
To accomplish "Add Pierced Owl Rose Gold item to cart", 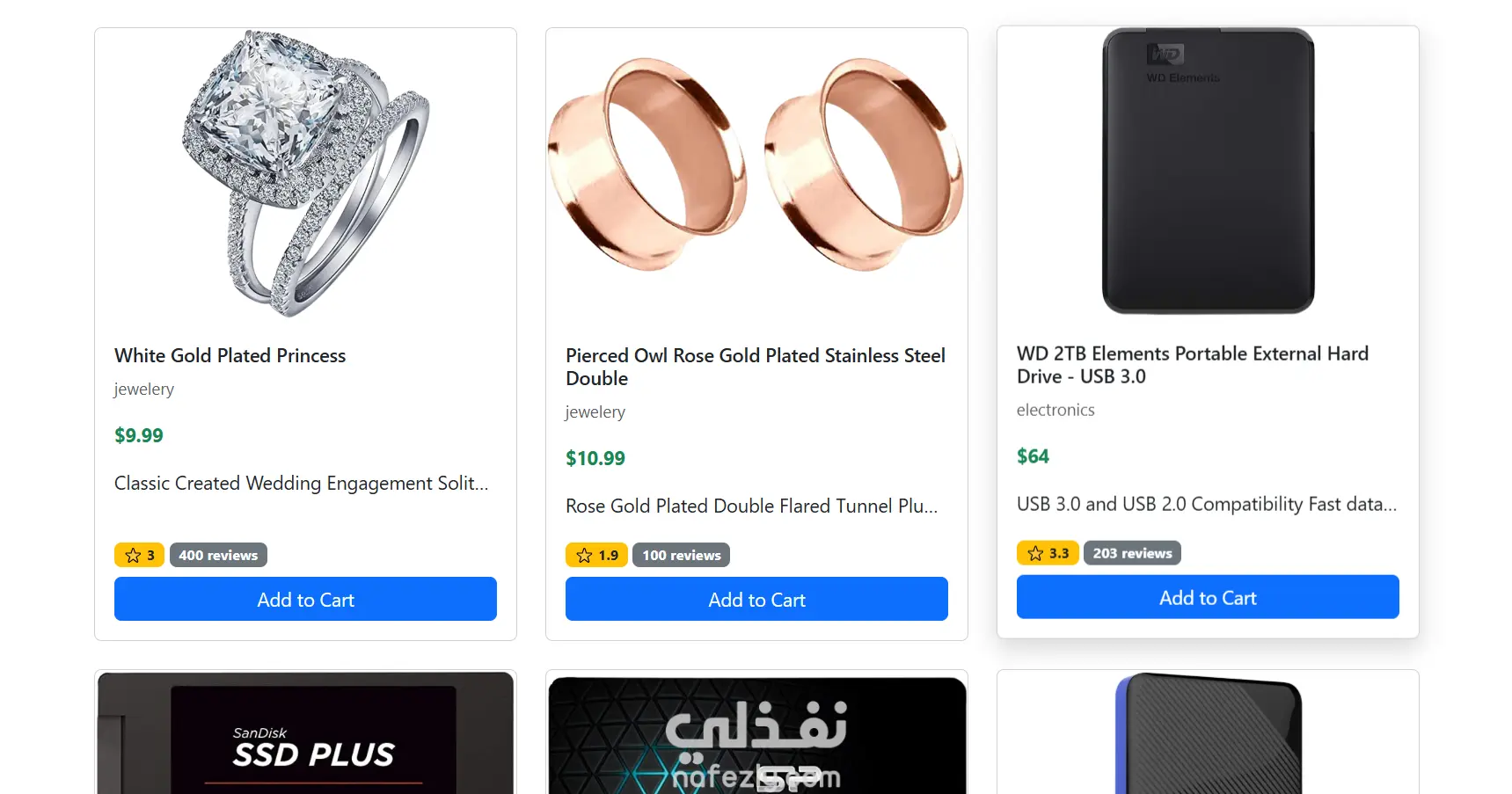I will pos(756,599).
